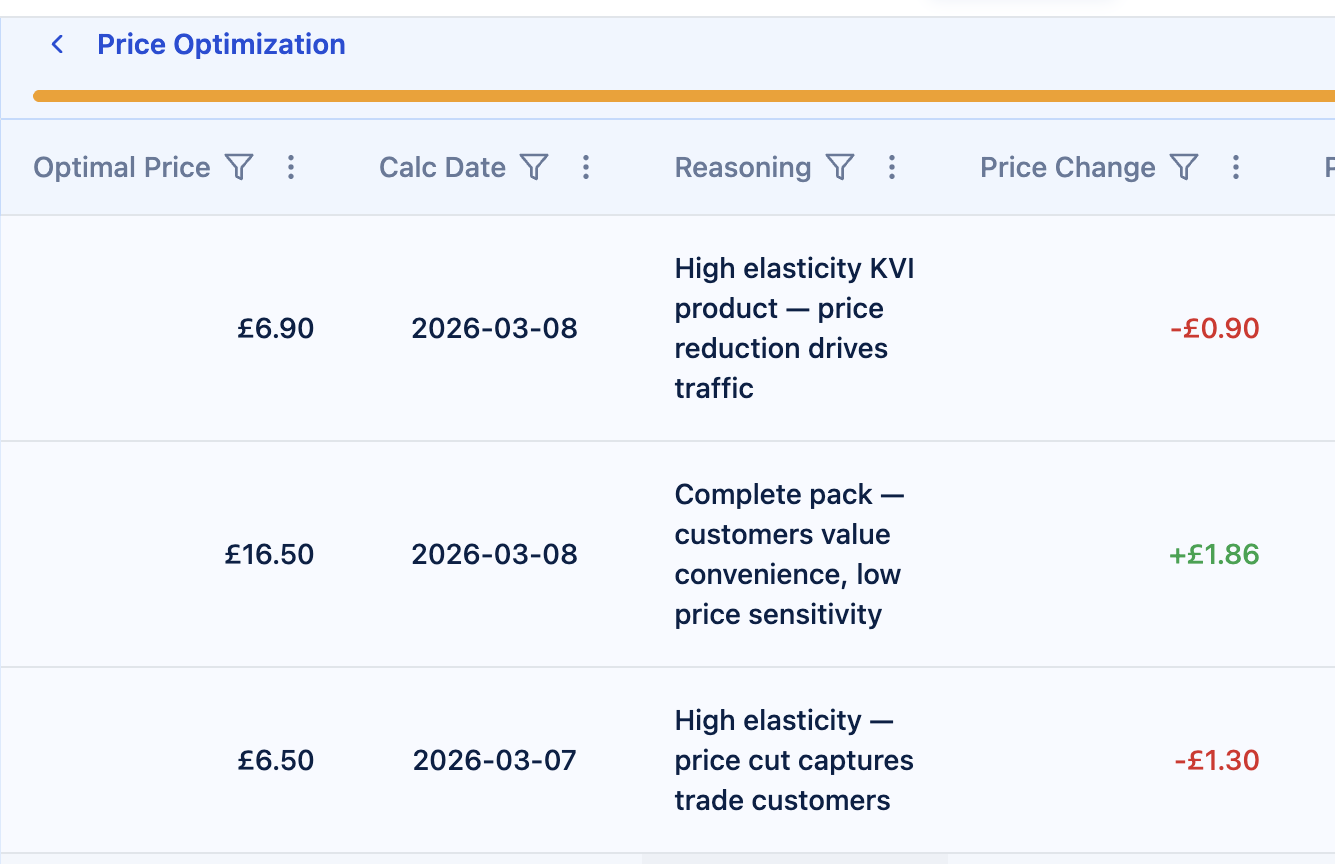Viewport: 1335px width, 864px height.
Task: Click the green +£1.86 price change value
Action: pos(1213,554)
